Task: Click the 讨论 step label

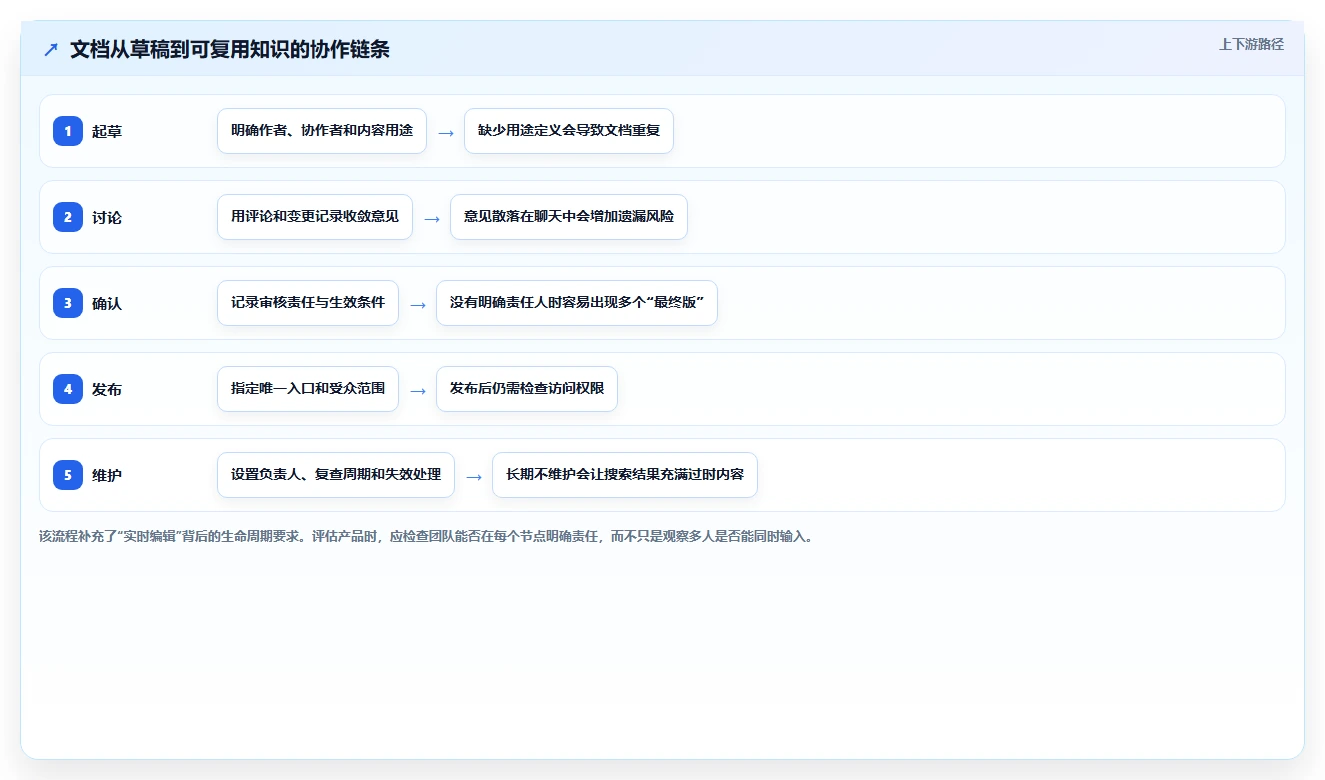Action: 107,217
